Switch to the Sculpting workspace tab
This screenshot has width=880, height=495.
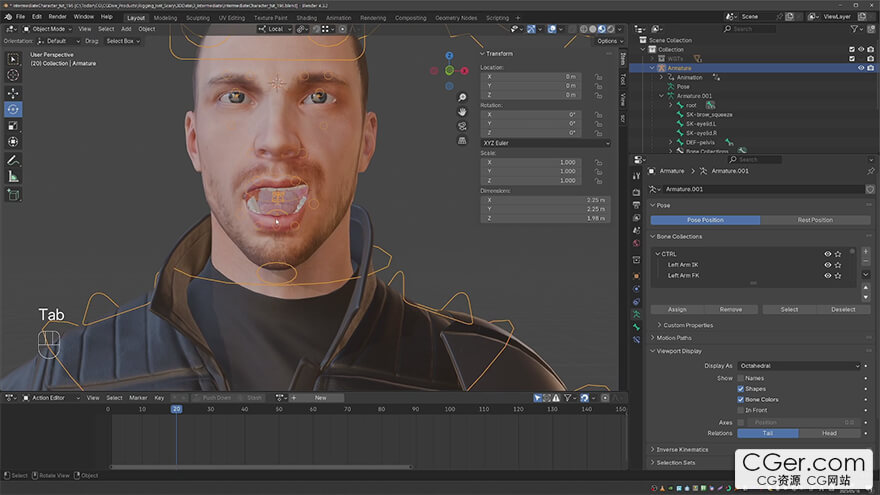click(198, 17)
